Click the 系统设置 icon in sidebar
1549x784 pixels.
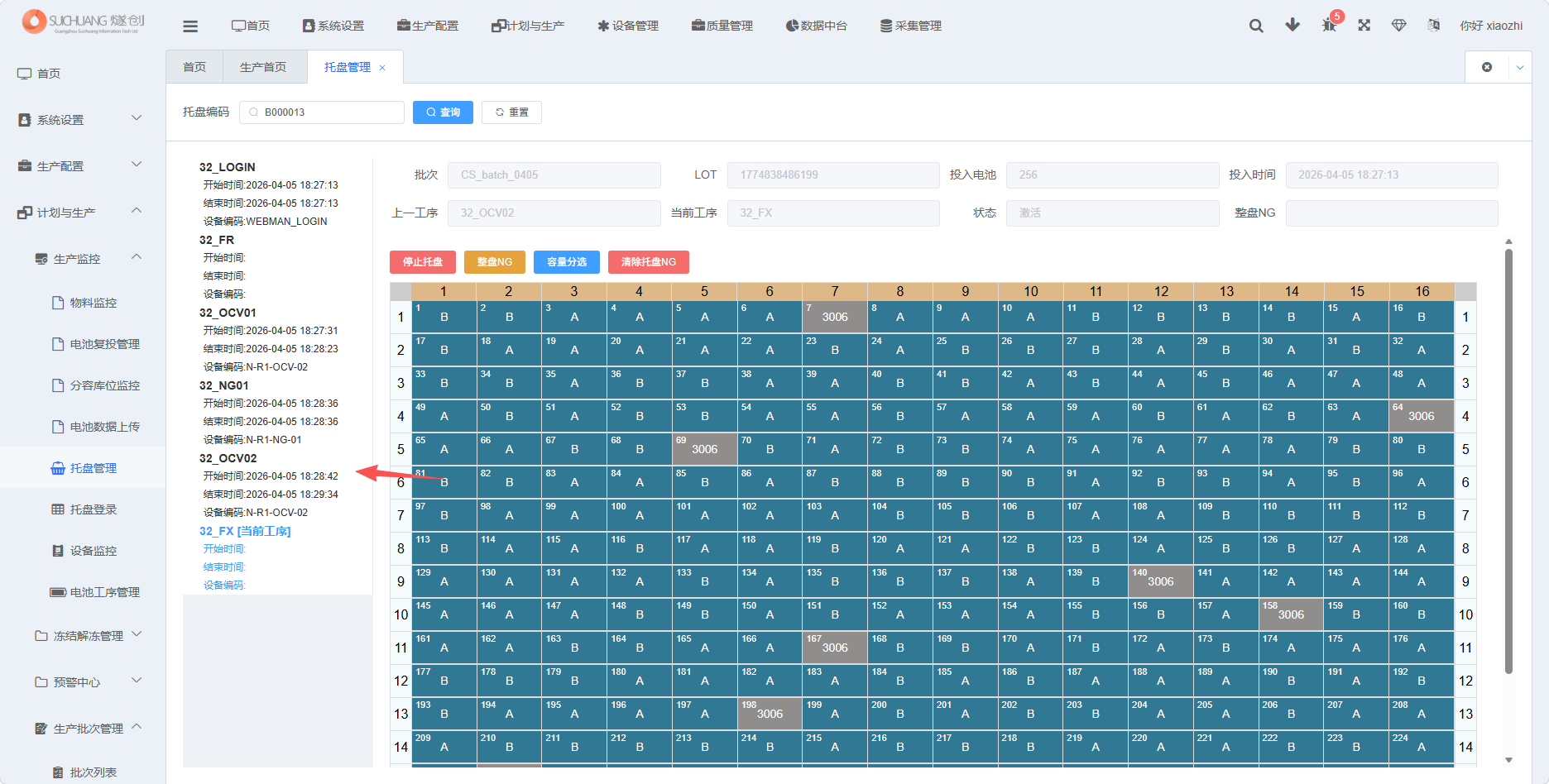pyautogui.click(x=25, y=120)
